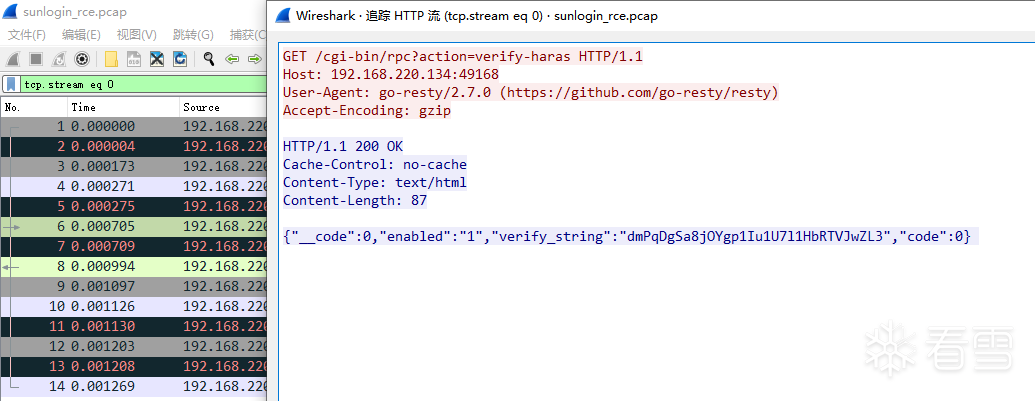The height and width of the screenshot is (401, 1035).
Task: Select packet 13 at time 0.001208
Action: (134, 366)
